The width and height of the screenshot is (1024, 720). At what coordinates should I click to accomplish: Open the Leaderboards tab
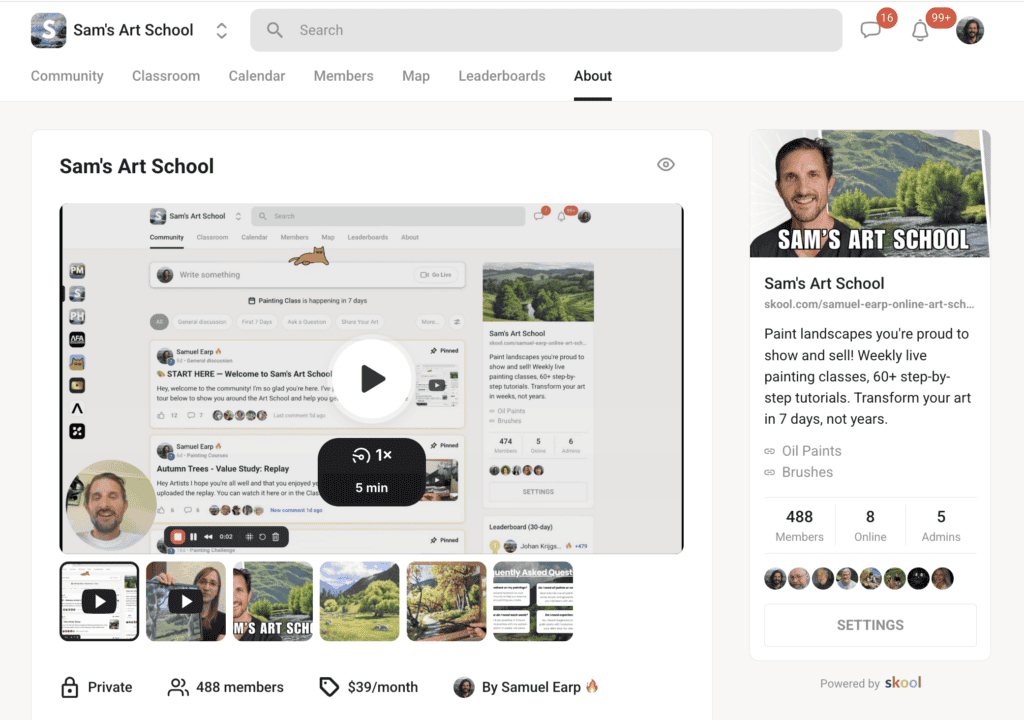[502, 76]
